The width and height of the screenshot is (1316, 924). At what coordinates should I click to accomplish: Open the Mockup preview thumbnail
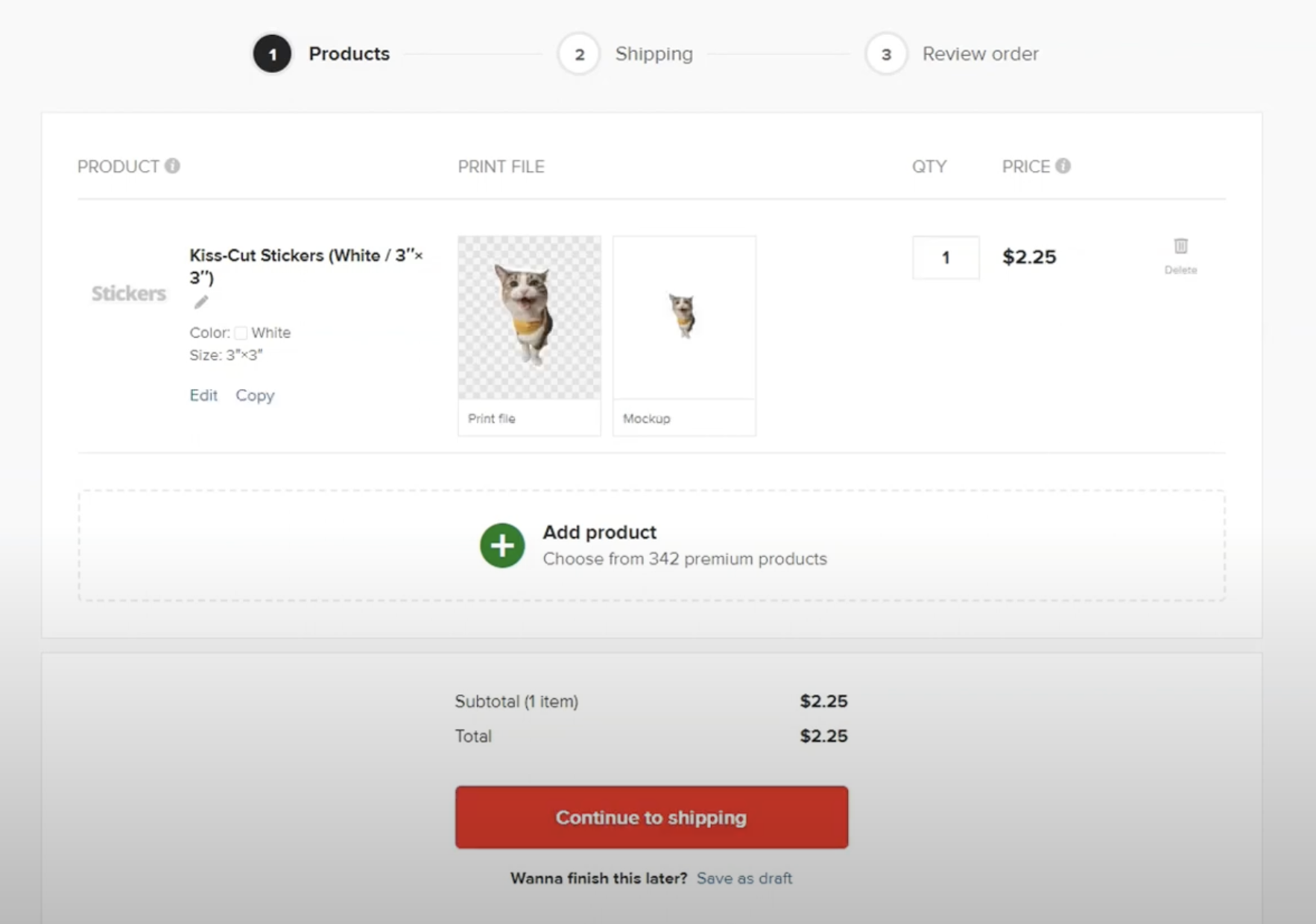pyautogui.click(x=684, y=318)
